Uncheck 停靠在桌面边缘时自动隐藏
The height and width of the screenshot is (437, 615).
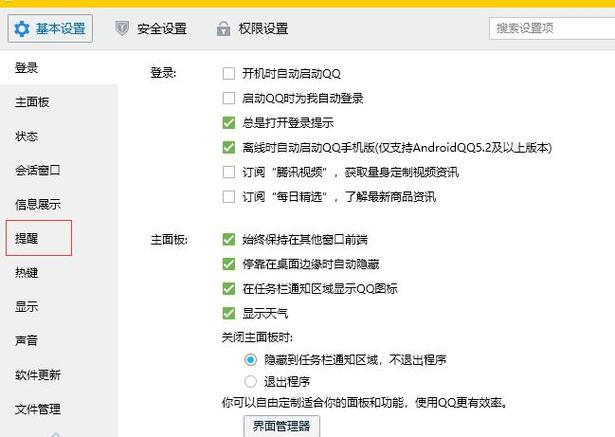tap(229, 264)
